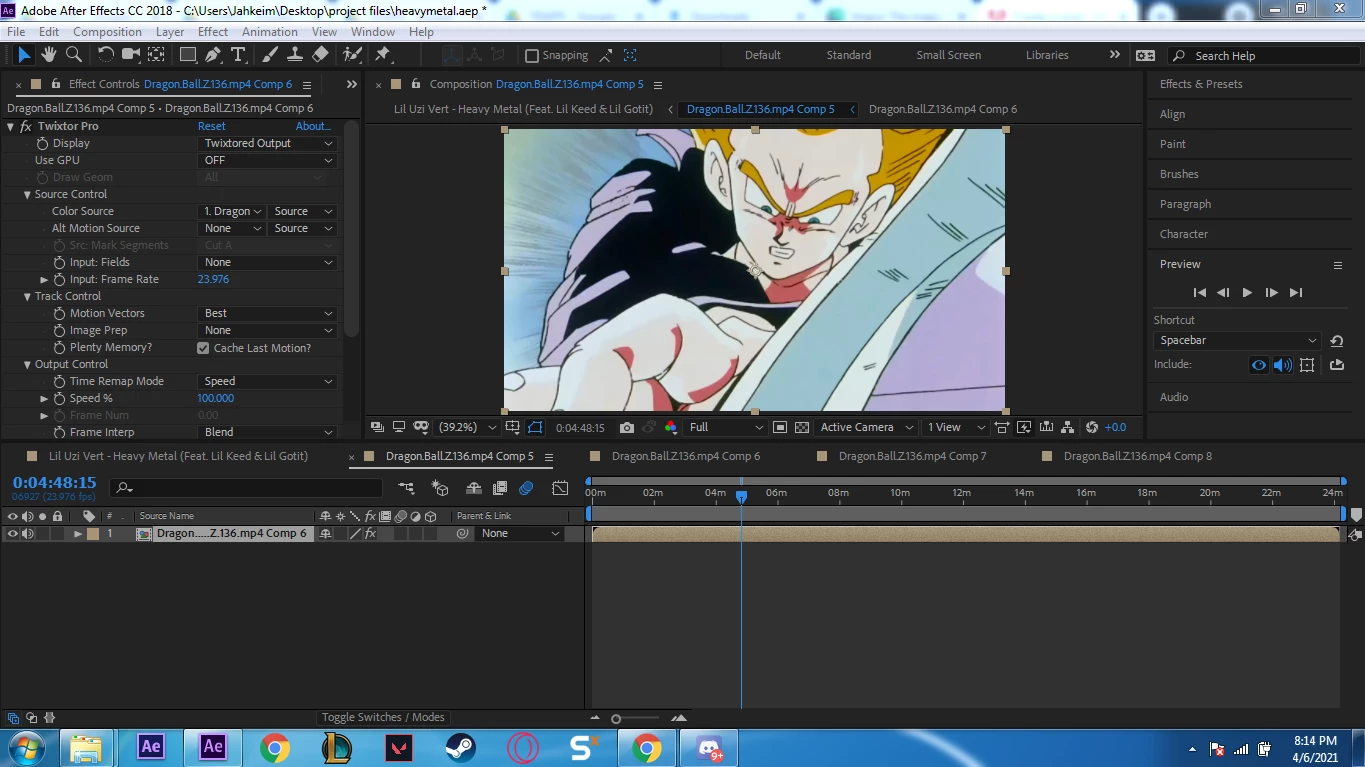This screenshot has width=1365, height=767.
Task: Toggle Twixtor Pro effect fx switch
Action: (x=26, y=127)
